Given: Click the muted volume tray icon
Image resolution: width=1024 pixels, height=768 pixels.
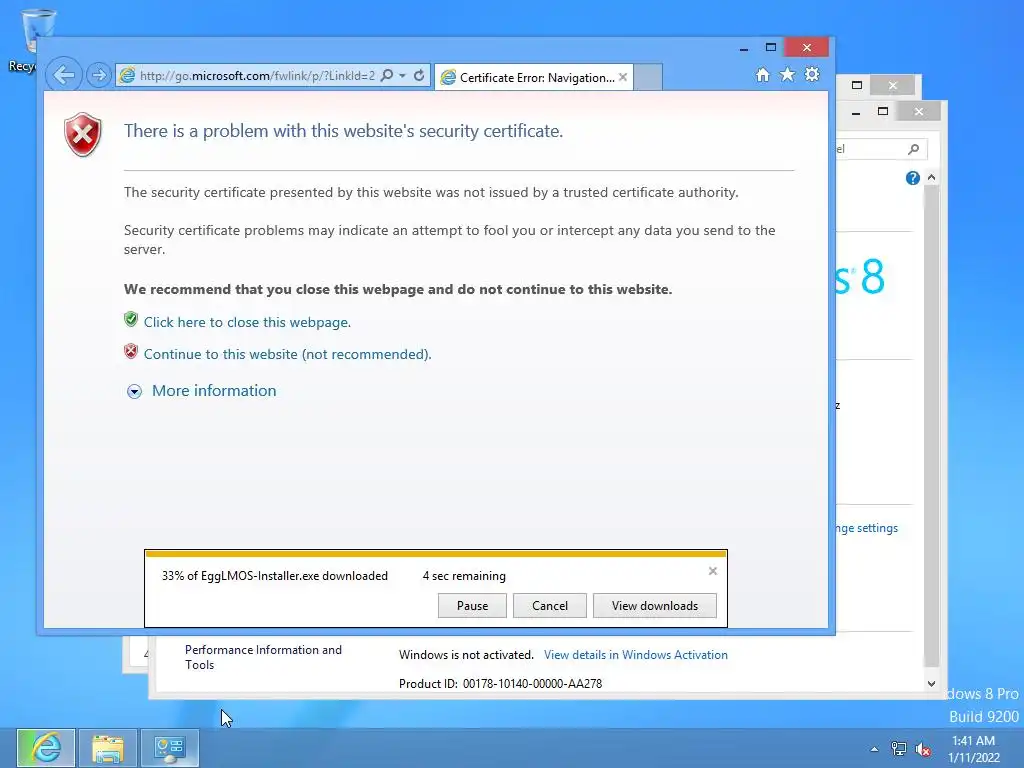Looking at the screenshot, I should click(923, 749).
